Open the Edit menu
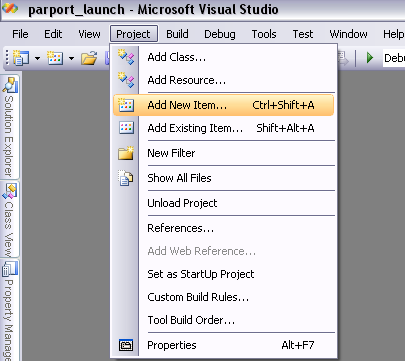 point(53,34)
